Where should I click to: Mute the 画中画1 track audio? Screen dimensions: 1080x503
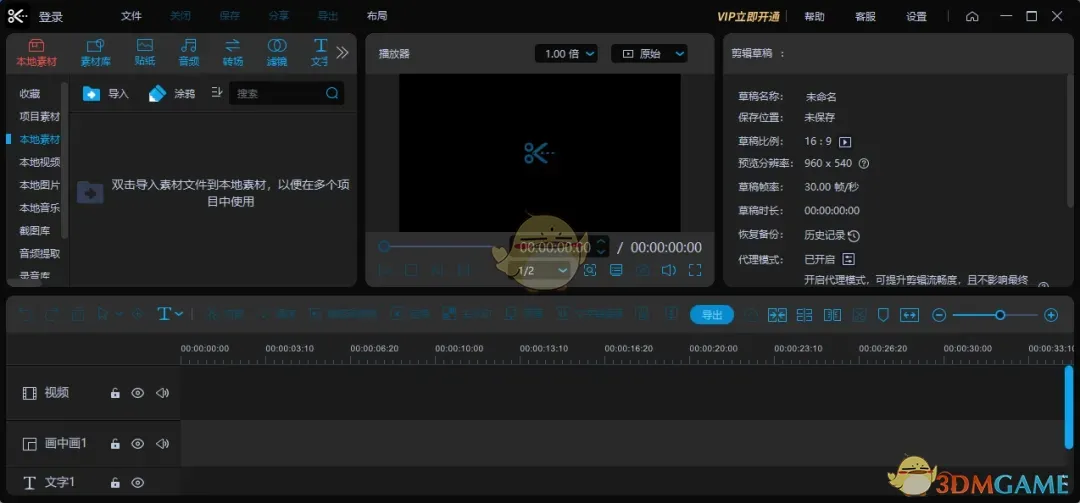point(163,443)
